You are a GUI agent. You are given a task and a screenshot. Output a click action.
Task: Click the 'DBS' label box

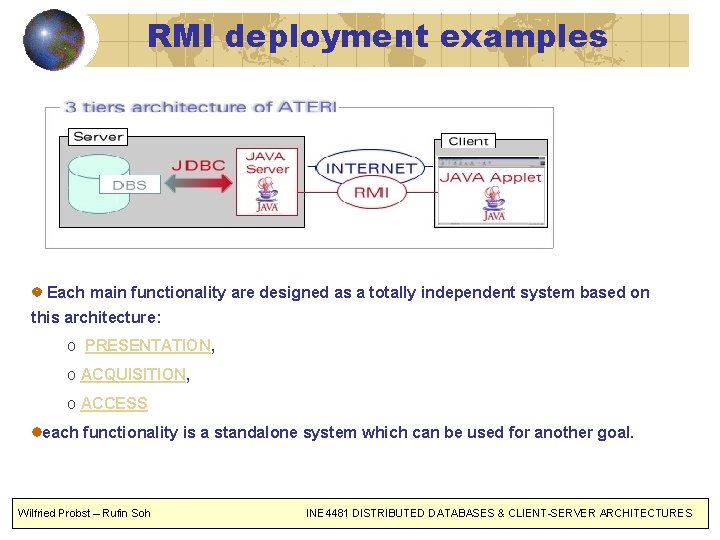129,185
